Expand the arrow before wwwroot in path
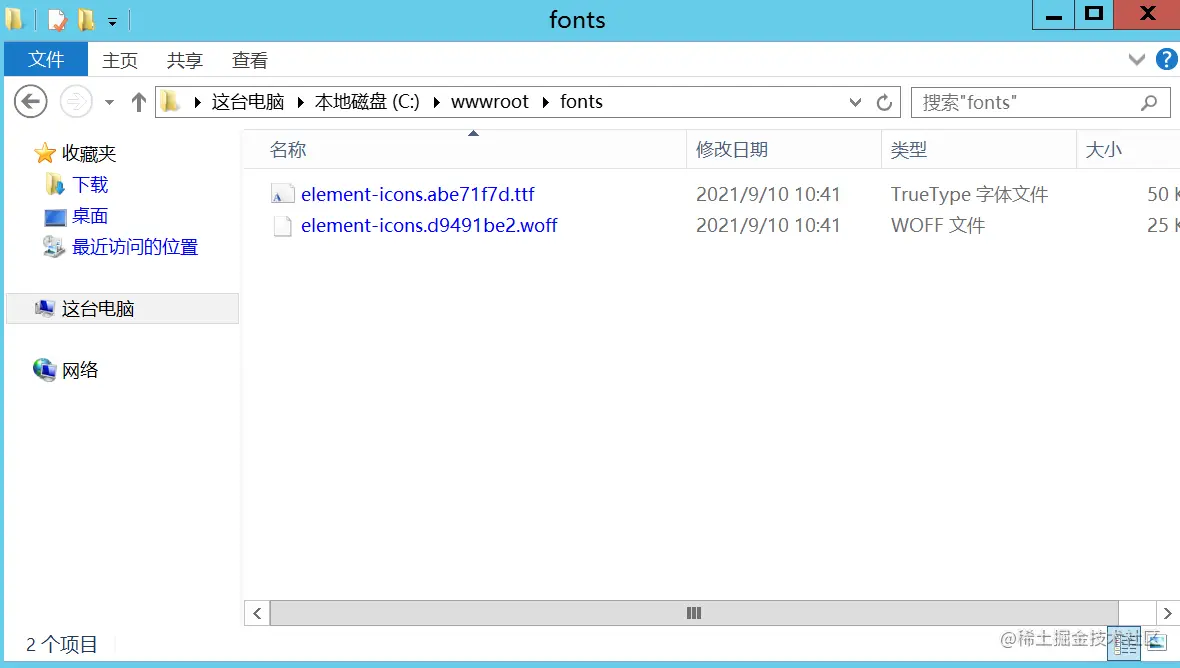The image size is (1180, 668). [x=436, y=102]
